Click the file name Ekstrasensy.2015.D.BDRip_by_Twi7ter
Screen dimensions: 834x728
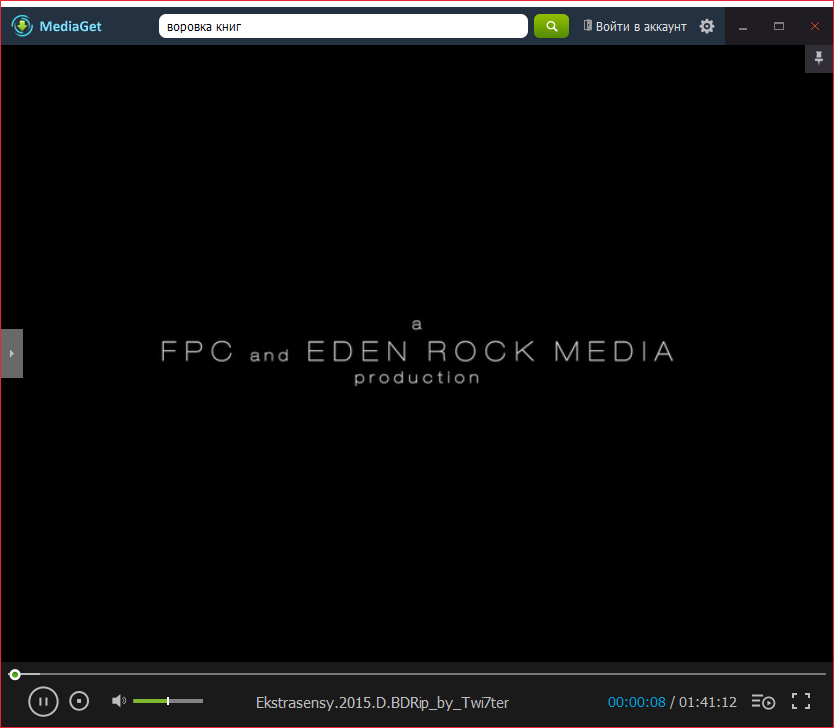point(382,702)
